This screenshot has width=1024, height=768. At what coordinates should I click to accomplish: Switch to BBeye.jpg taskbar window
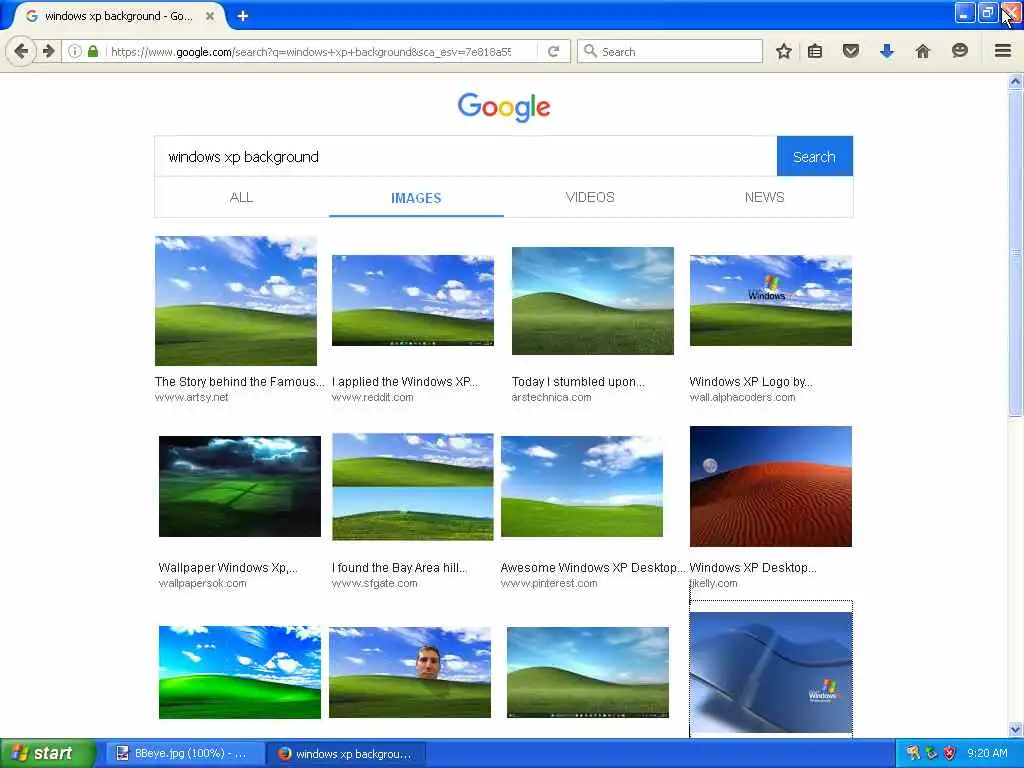pos(184,754)
